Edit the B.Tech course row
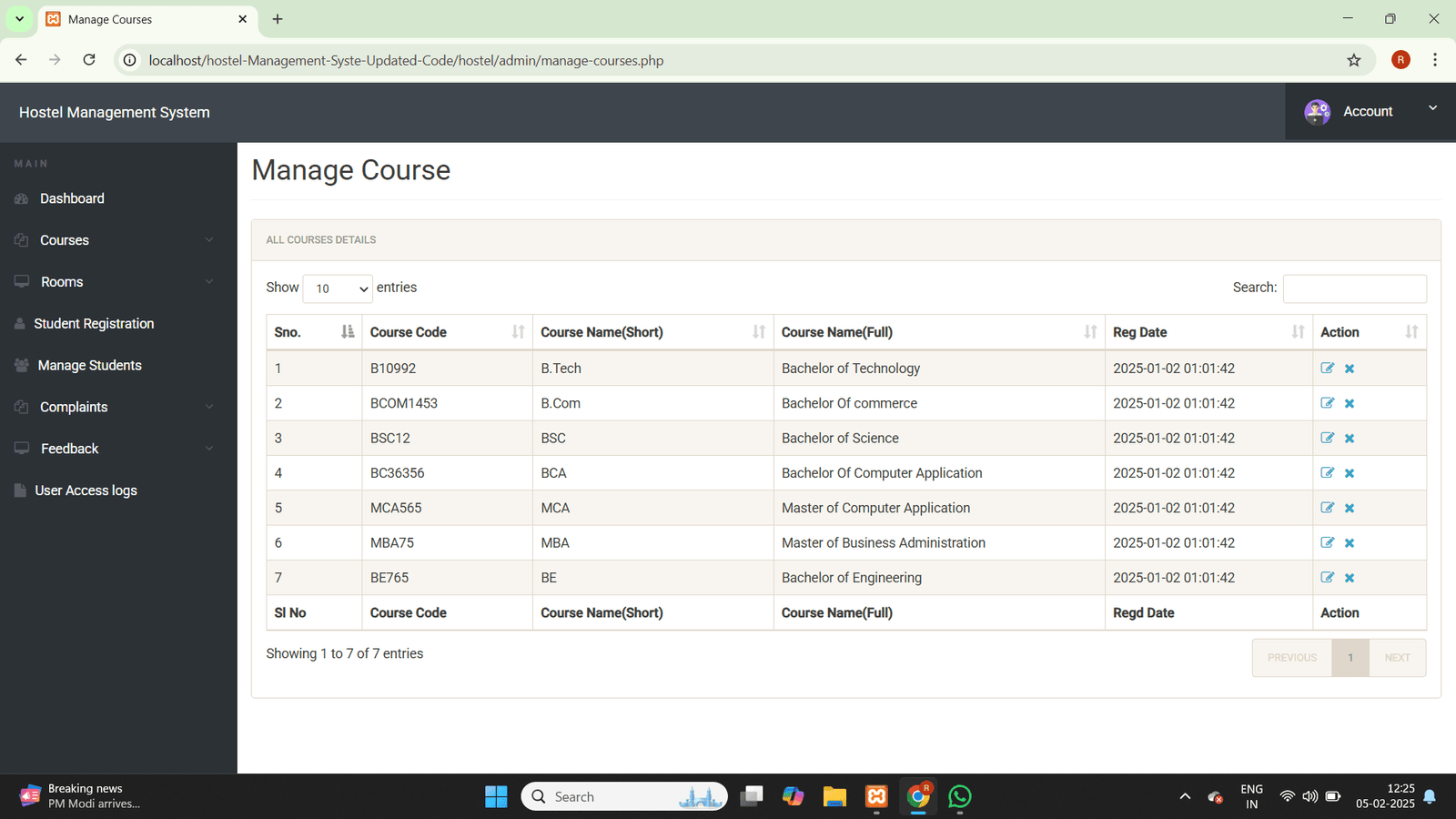1456x819 pixels. (x=1328, y=368)
